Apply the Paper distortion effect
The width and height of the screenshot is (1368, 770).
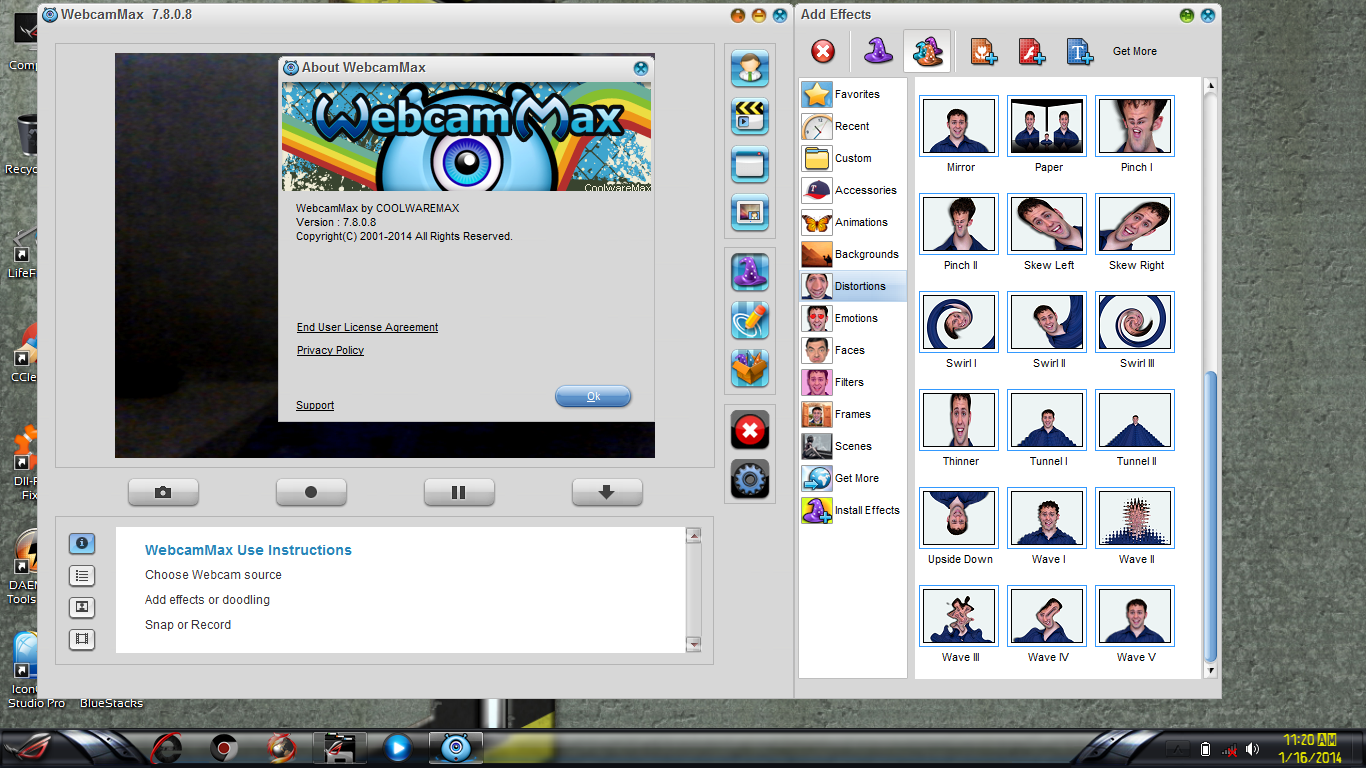1047,126
